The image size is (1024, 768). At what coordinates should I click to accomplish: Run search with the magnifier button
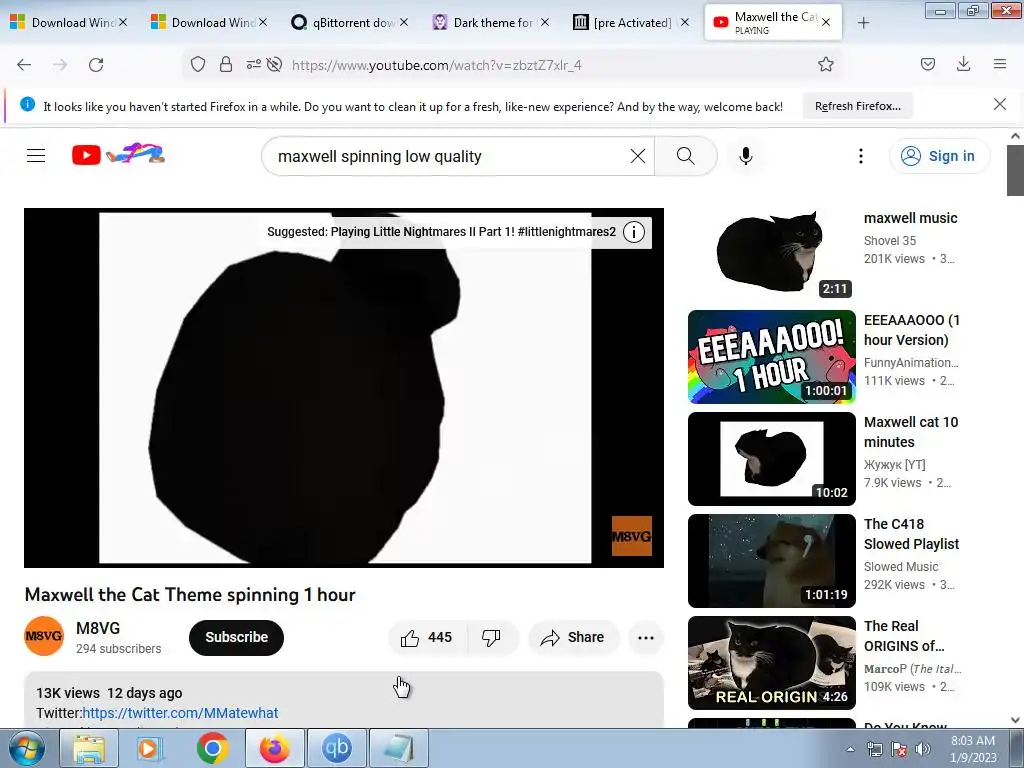coord(686,156)
